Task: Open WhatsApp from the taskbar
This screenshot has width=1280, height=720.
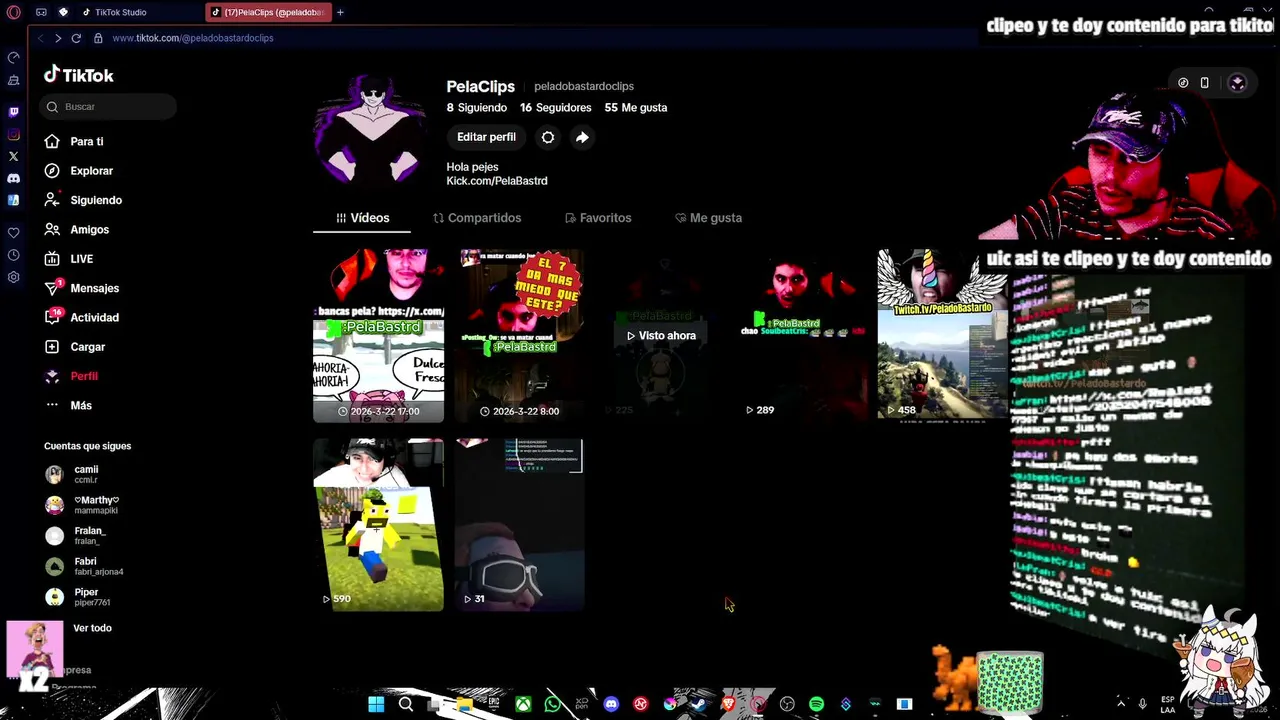Action: coord(553,704)
